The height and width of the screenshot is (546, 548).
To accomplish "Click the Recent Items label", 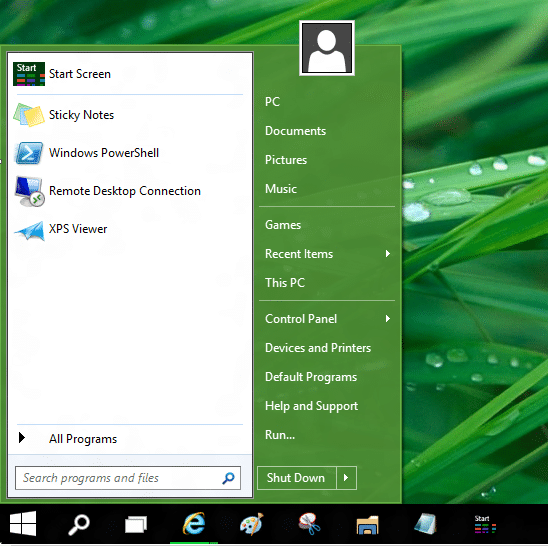I will coord(299,254).
